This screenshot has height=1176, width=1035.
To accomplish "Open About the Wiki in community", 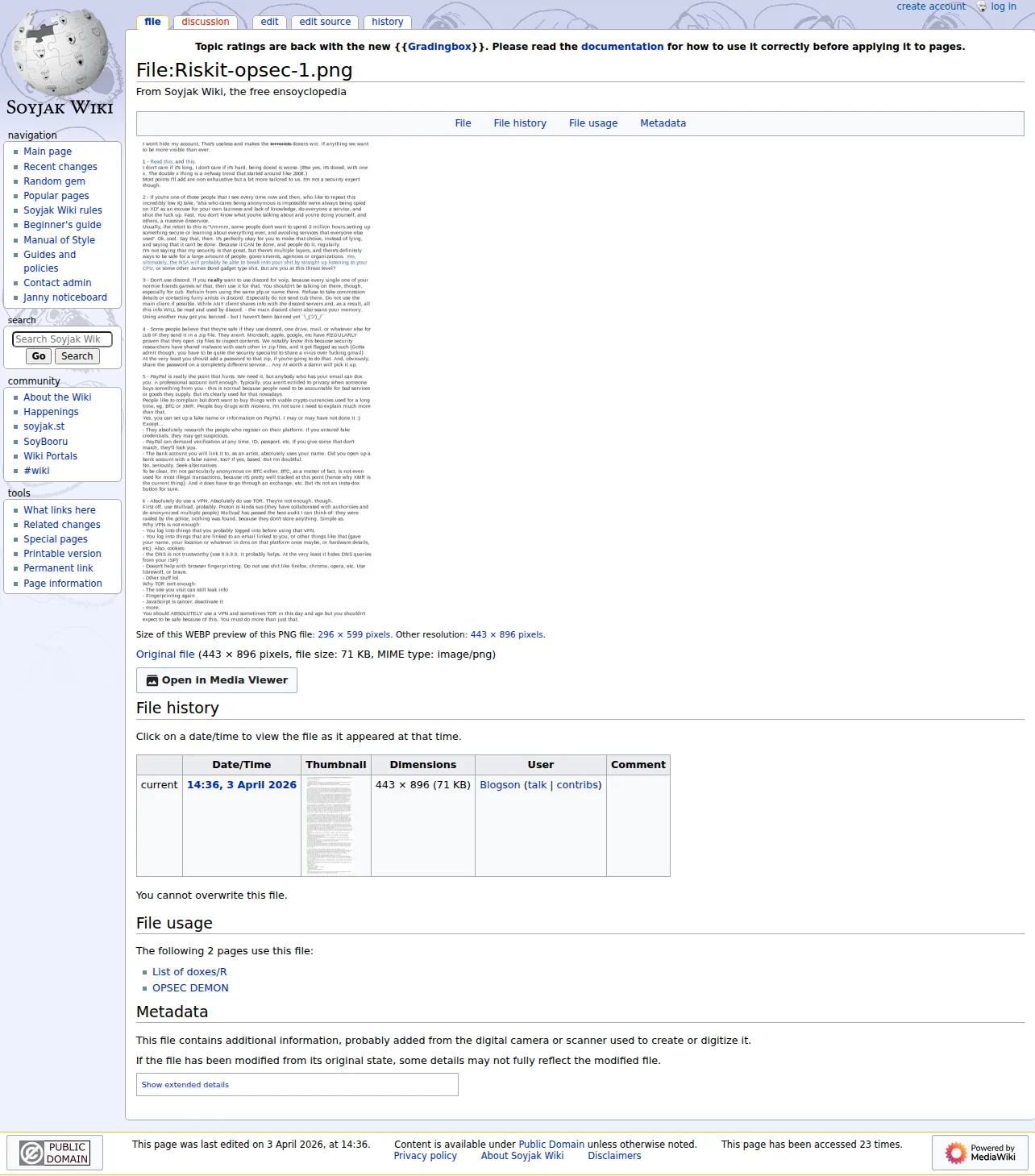I will pos(57,397).
